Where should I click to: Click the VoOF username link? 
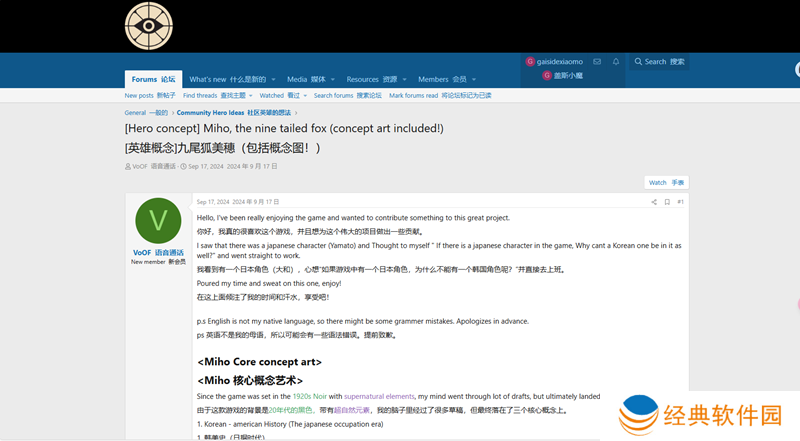[x=141, y=252]
